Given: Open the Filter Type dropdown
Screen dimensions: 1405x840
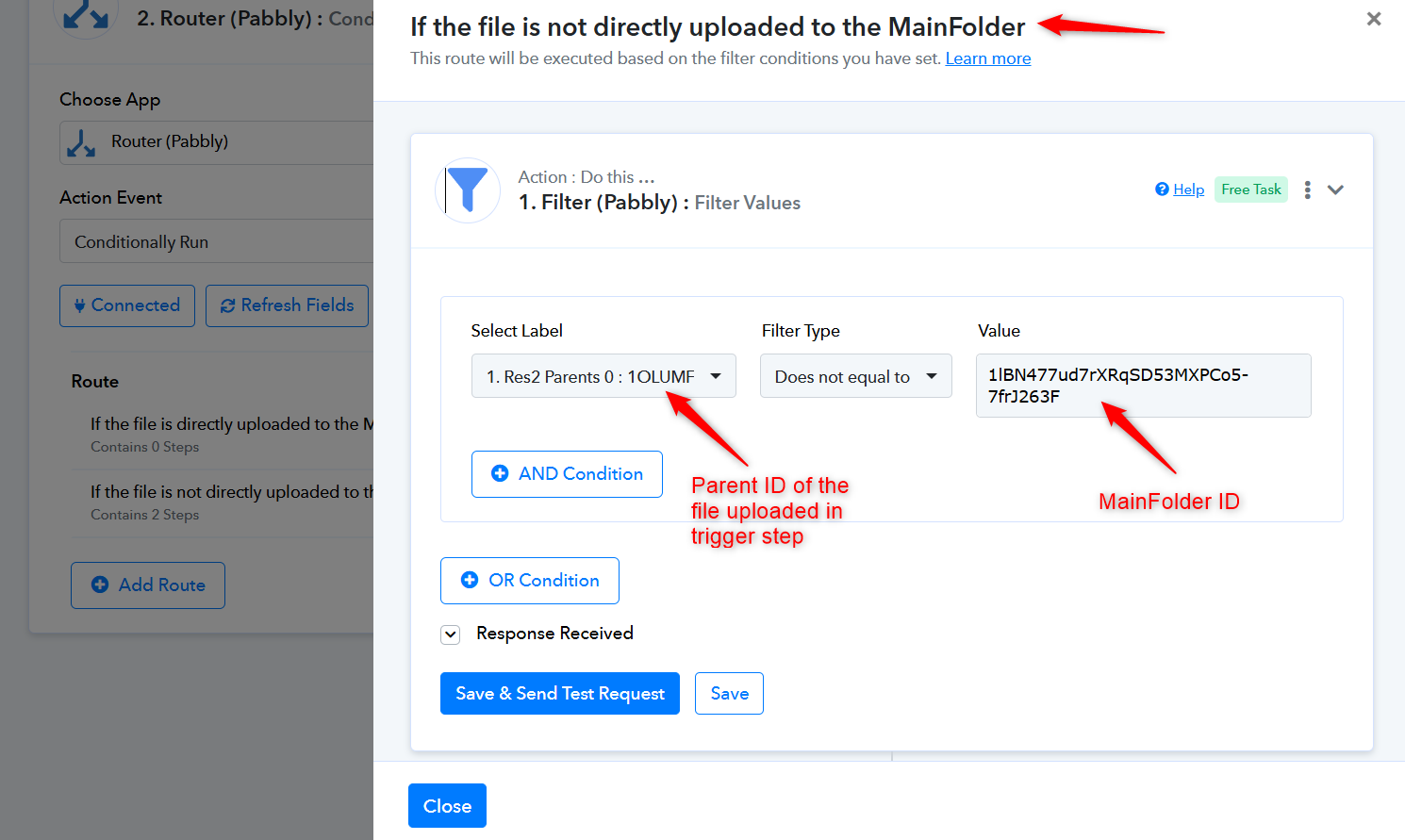Looking at the screenshot, I should coord(856,376).
